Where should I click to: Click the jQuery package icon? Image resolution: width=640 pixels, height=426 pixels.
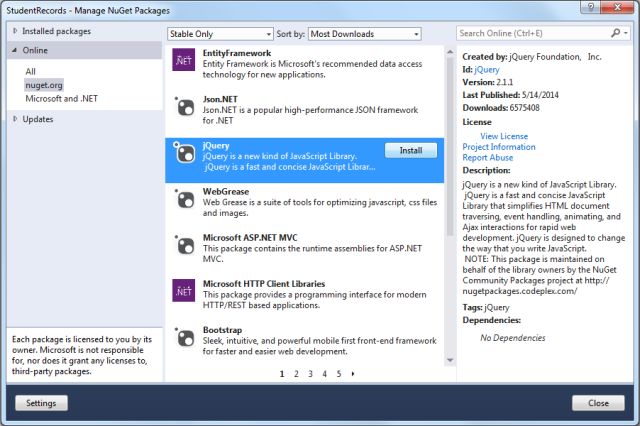(x=184, y=152)
